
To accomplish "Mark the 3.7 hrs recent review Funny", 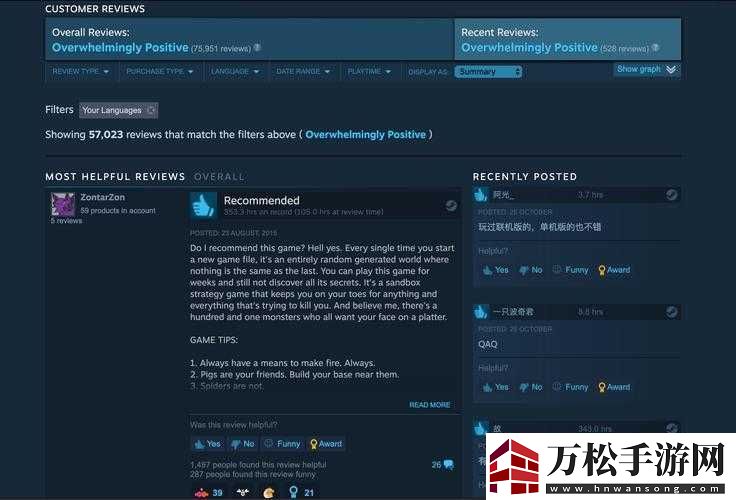I will coord(570,270).
